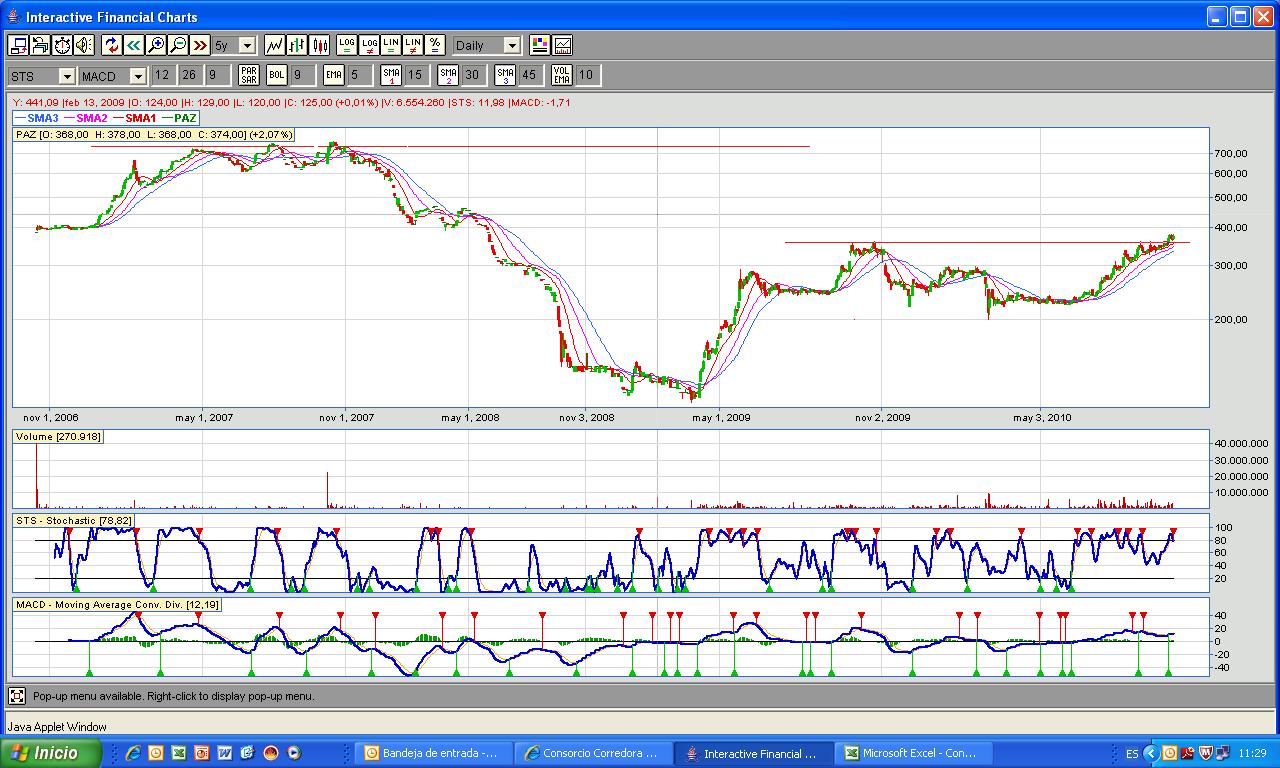Click the pop-up menu icon in status bar
This screenshot has height=768, width=1280.
[17, 696]
